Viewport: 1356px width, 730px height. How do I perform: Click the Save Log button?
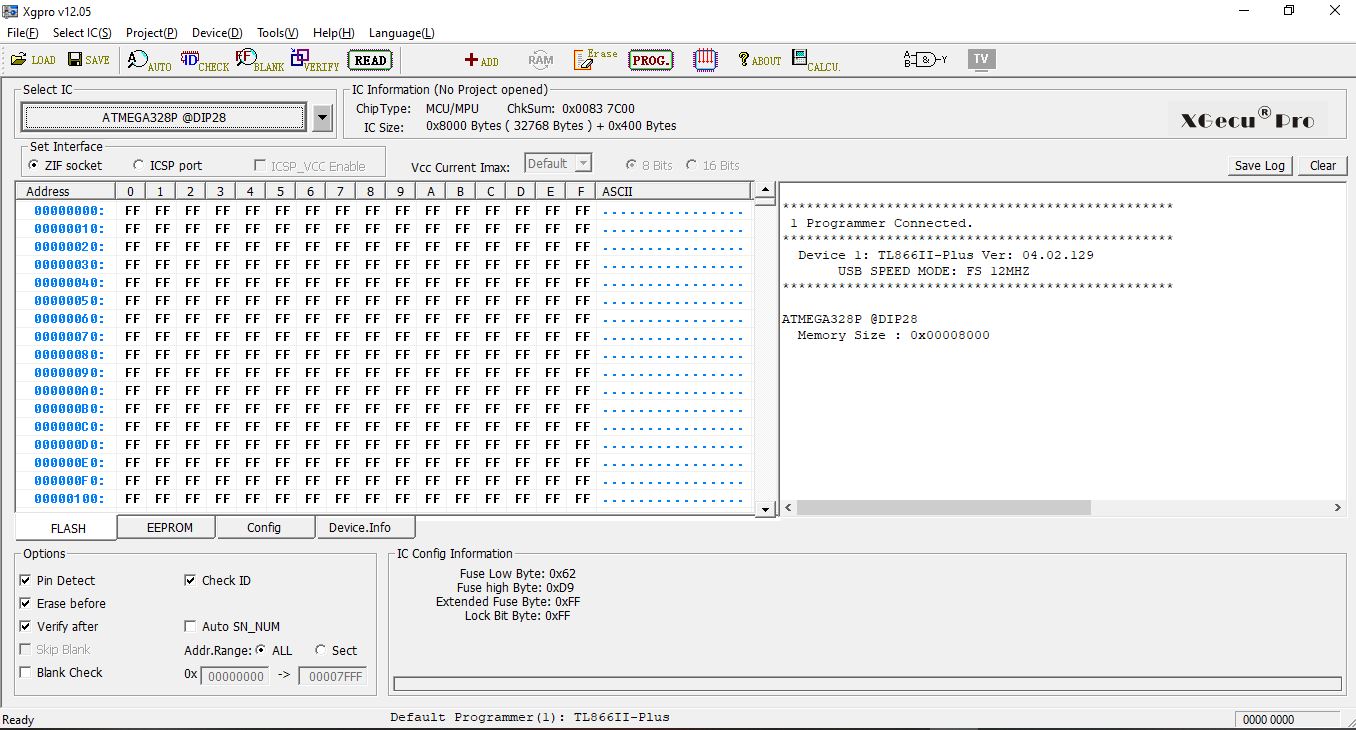[x=1260, y=166]
